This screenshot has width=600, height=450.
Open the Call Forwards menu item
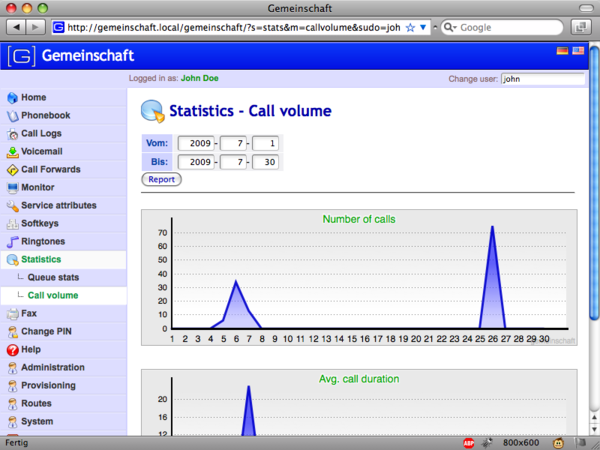click(x=51, y=170)
